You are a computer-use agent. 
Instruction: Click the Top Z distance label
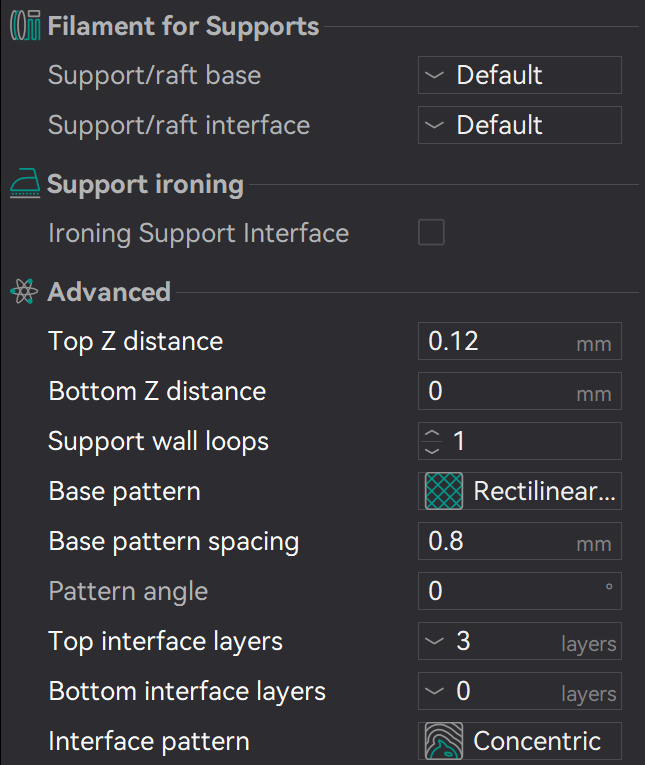point(135,341)
